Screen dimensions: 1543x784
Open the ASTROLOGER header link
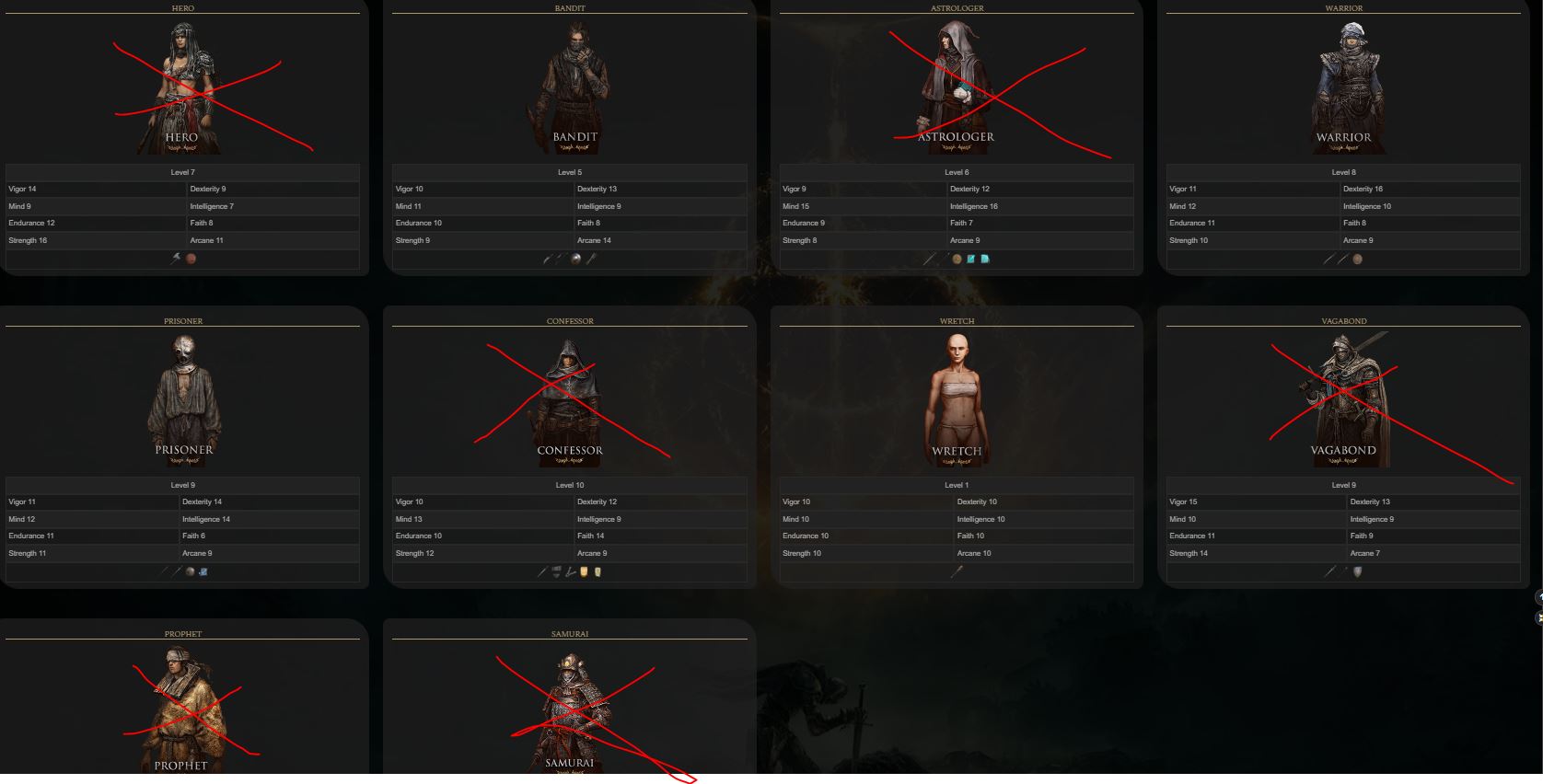tap(957, 8)
